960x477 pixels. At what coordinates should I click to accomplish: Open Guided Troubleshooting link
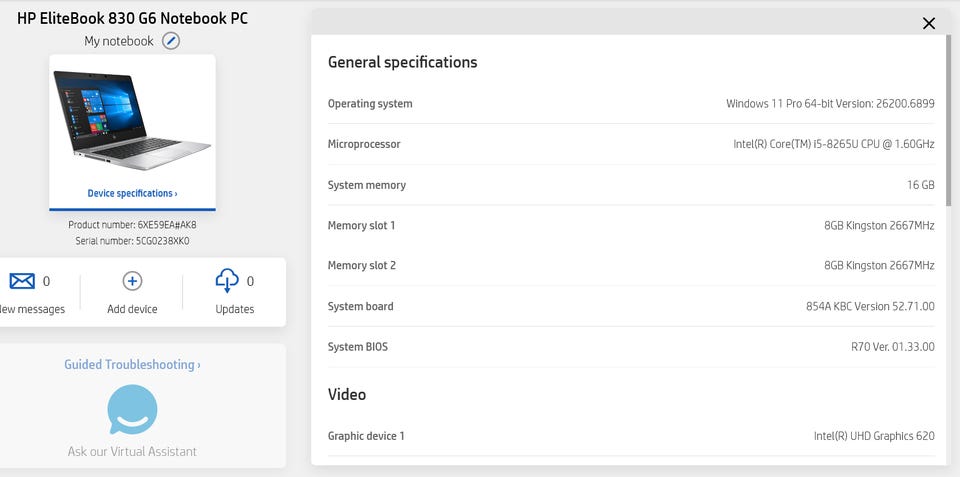pos(132,365)
